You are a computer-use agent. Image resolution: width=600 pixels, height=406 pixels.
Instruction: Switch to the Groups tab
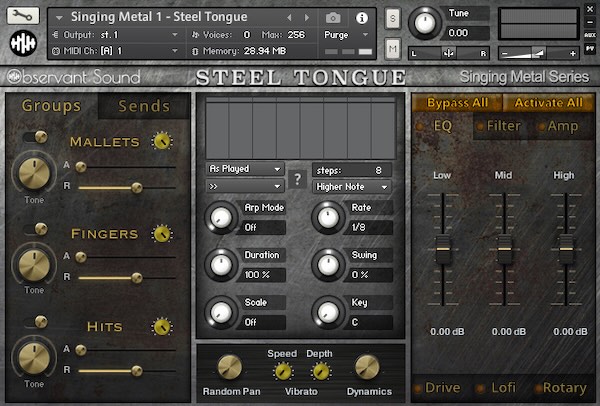51,106
